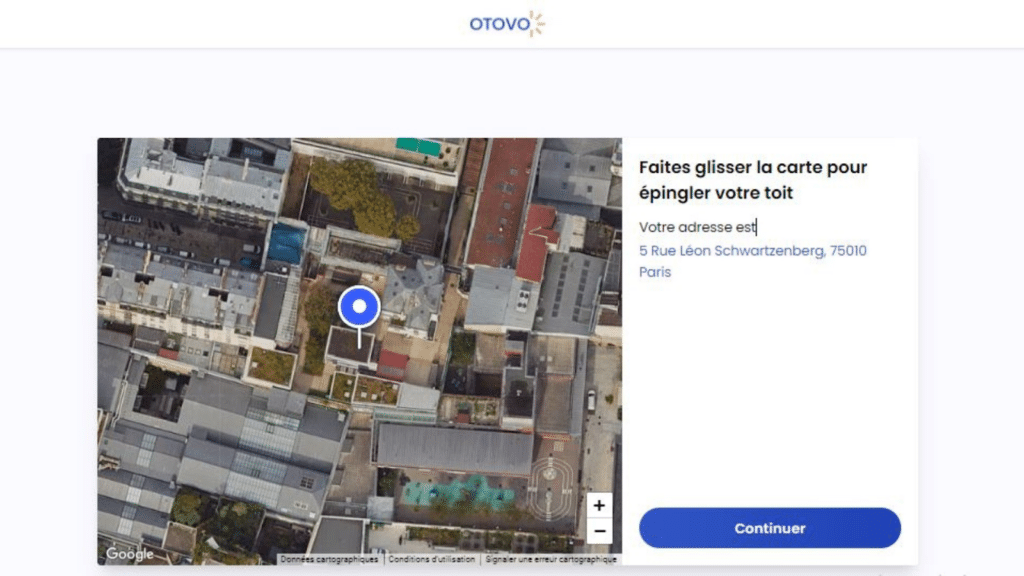Zoom in on the map
This screenshot has width=1024, height=576.
pos(599,506)
